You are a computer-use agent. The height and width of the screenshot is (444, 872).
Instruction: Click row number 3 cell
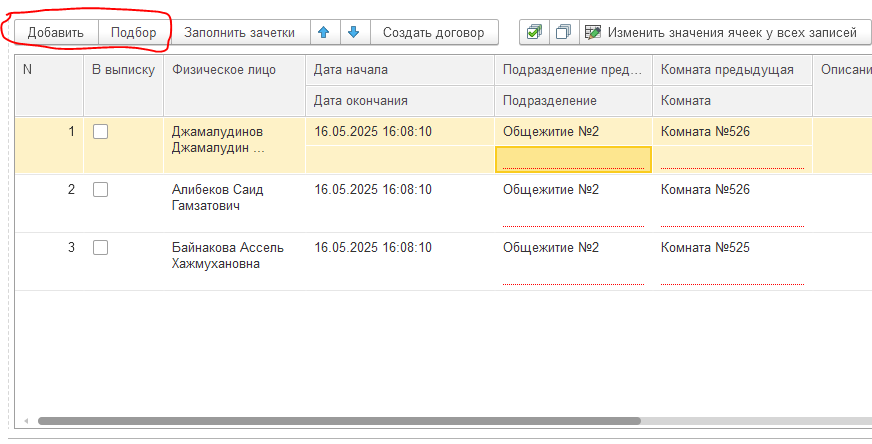(x=49, y=261)
